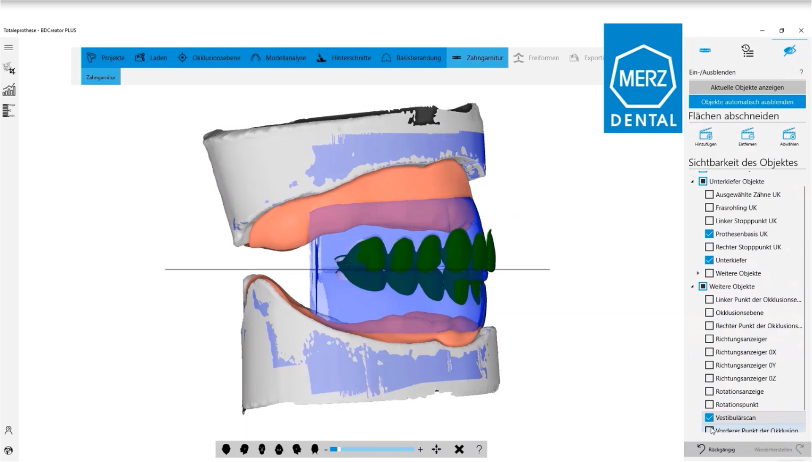Screen dimensions: 812x462
Task: Click the Abwählen surface icon
Action: pyautogui.click(x=790, y=134)
